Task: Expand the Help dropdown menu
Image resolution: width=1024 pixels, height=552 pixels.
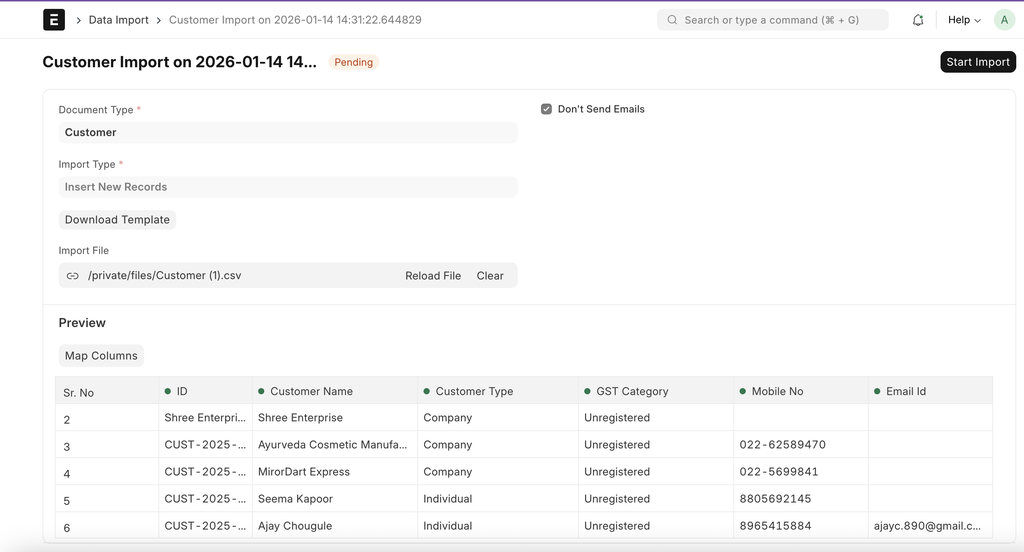Action: tap(964, 20)
